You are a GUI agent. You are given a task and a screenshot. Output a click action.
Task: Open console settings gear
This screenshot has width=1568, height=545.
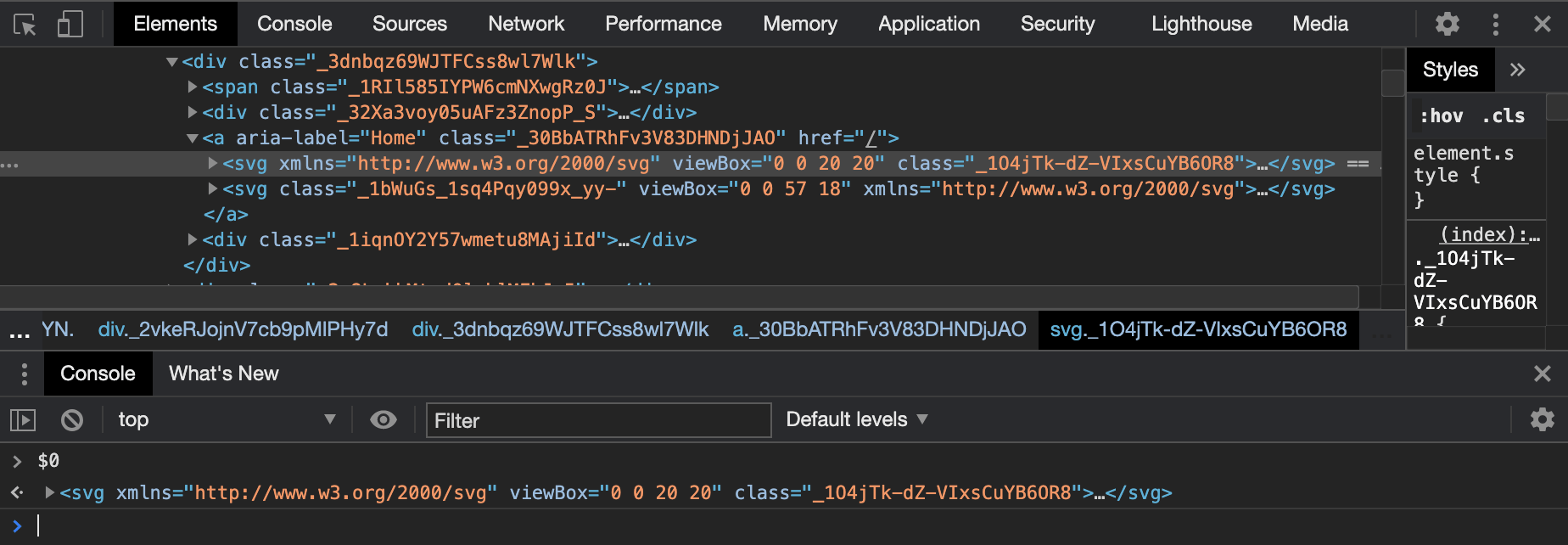click(x=1542, y=419)
